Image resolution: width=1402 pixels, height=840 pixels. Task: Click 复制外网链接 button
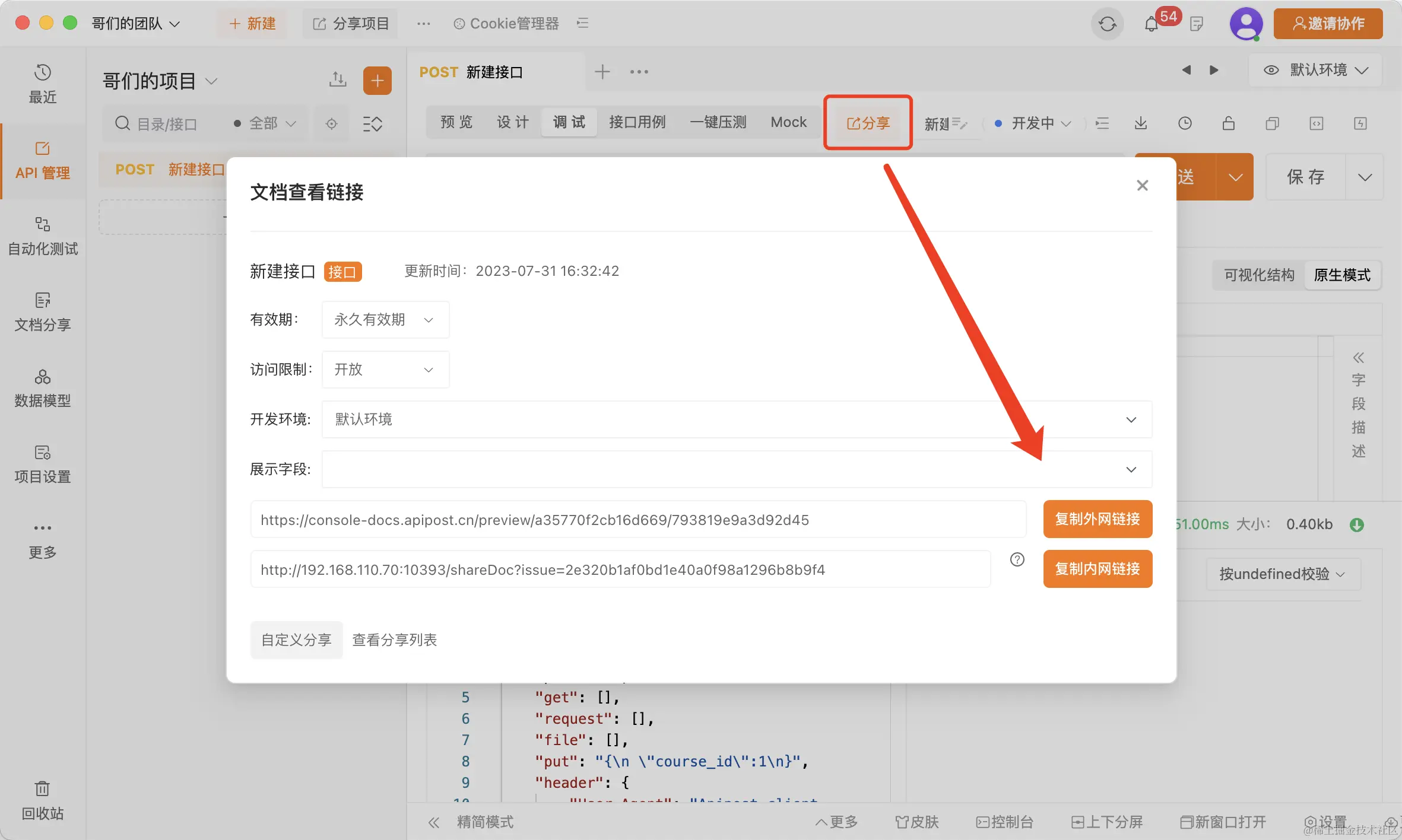tap(1098, 519)
